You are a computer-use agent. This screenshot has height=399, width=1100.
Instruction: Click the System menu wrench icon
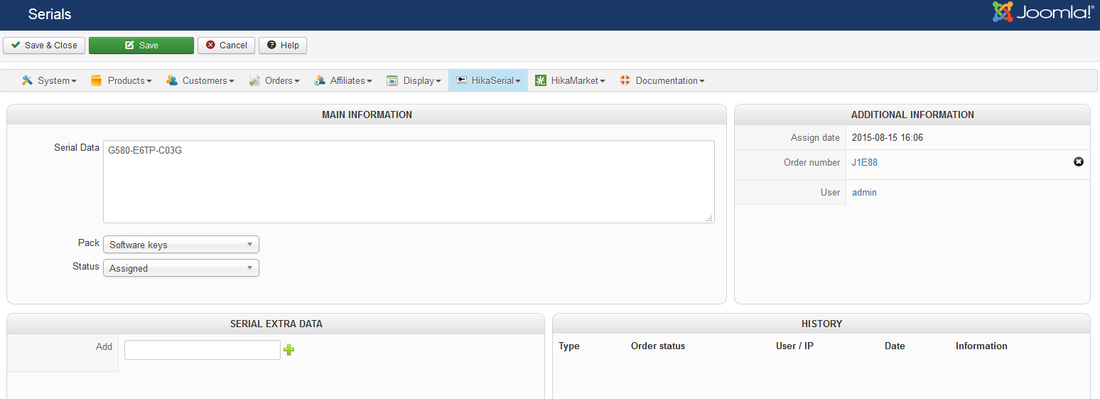tap(27, 81)
